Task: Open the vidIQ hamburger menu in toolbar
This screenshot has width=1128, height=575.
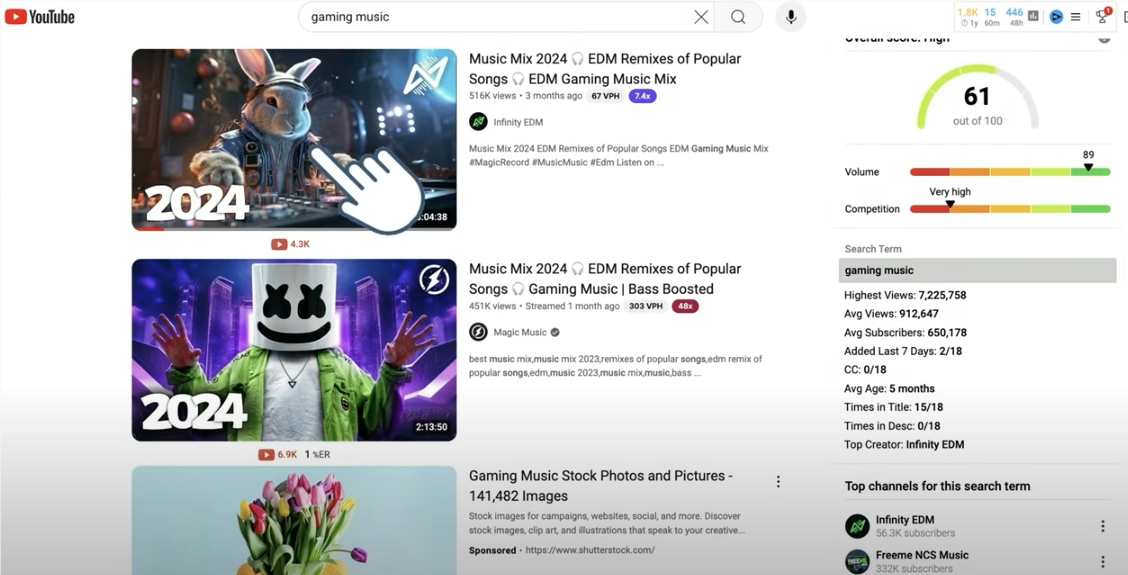Action: point(1076,17)
